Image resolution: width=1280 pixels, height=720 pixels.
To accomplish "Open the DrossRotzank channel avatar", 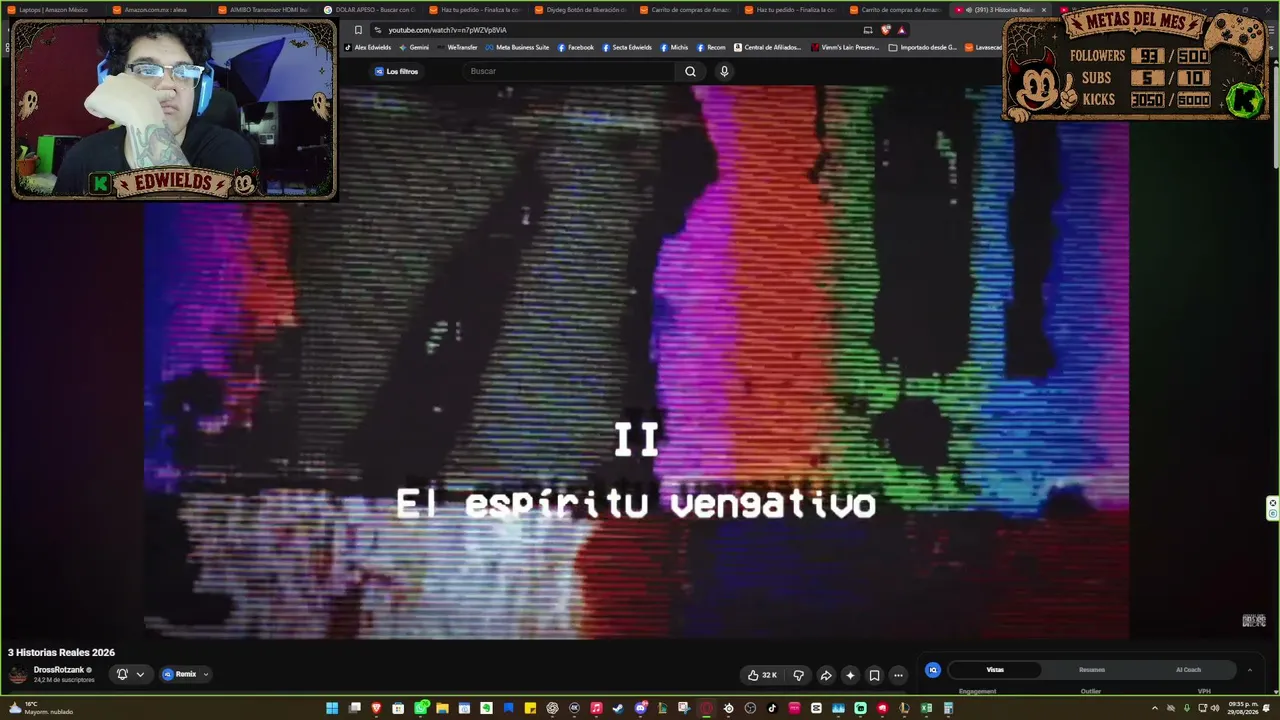I will (18, 675).
